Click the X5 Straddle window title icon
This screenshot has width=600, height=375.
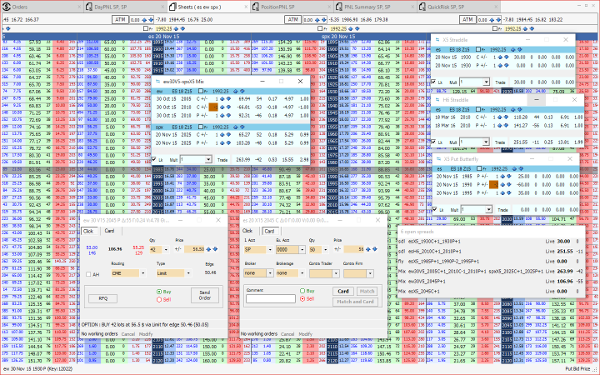coord(437,40)
